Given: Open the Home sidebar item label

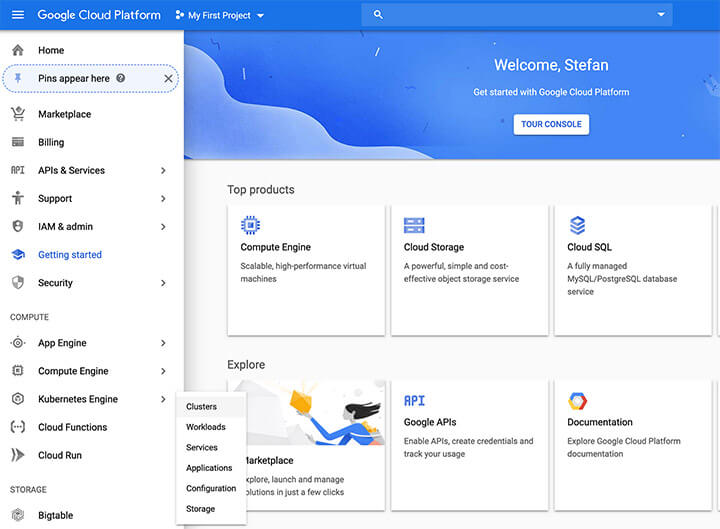Looking at the screenshot, I should pos(51,50).
